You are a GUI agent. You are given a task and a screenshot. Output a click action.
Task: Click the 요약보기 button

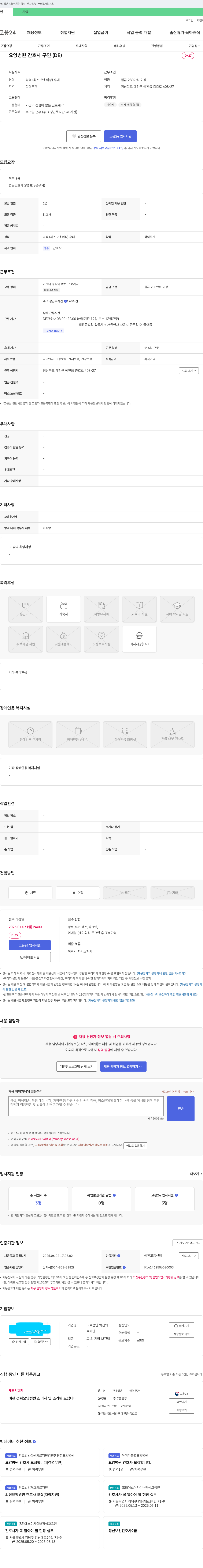[182, 1402]
